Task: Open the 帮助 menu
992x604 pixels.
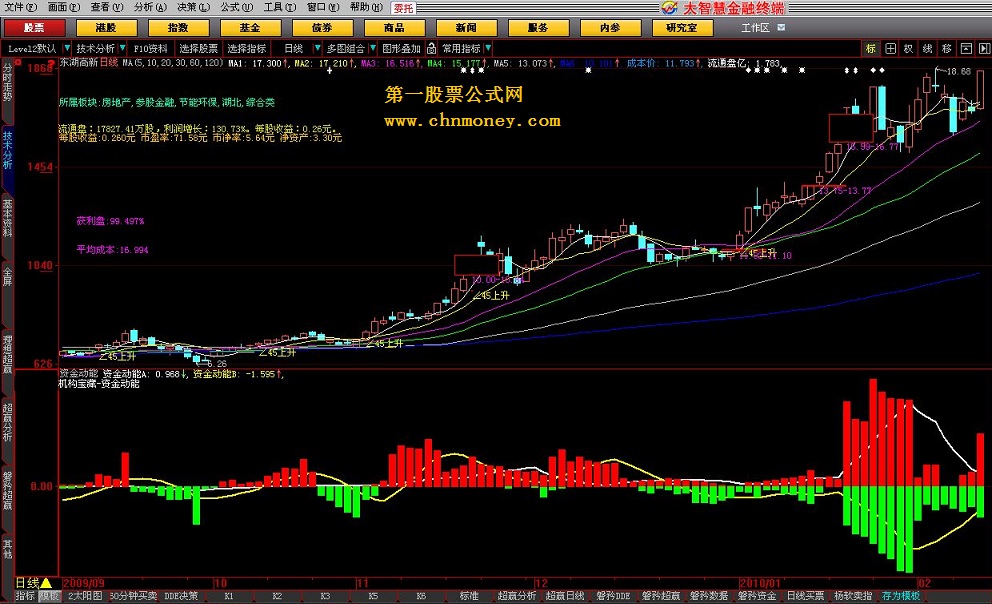Action: 366,7
